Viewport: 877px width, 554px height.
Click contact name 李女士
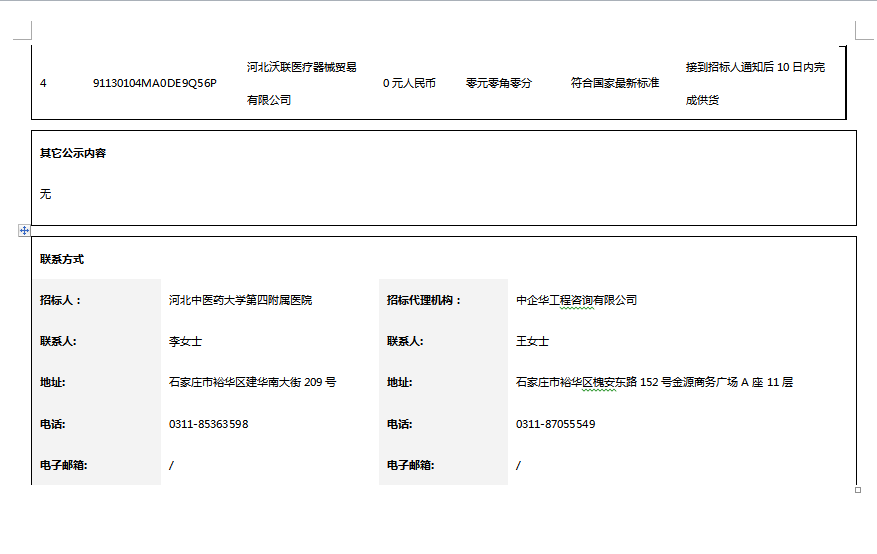(x=185, y=341)
